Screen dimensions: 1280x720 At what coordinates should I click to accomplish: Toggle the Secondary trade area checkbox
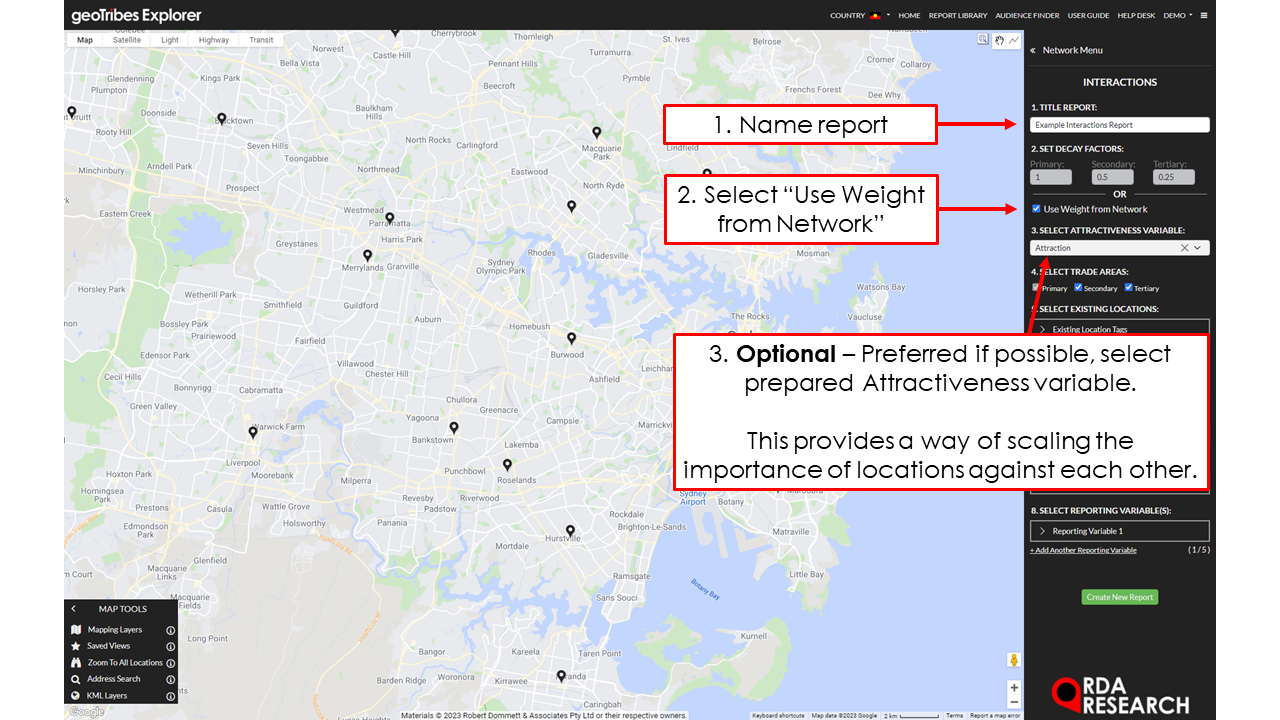(1078, 288)
